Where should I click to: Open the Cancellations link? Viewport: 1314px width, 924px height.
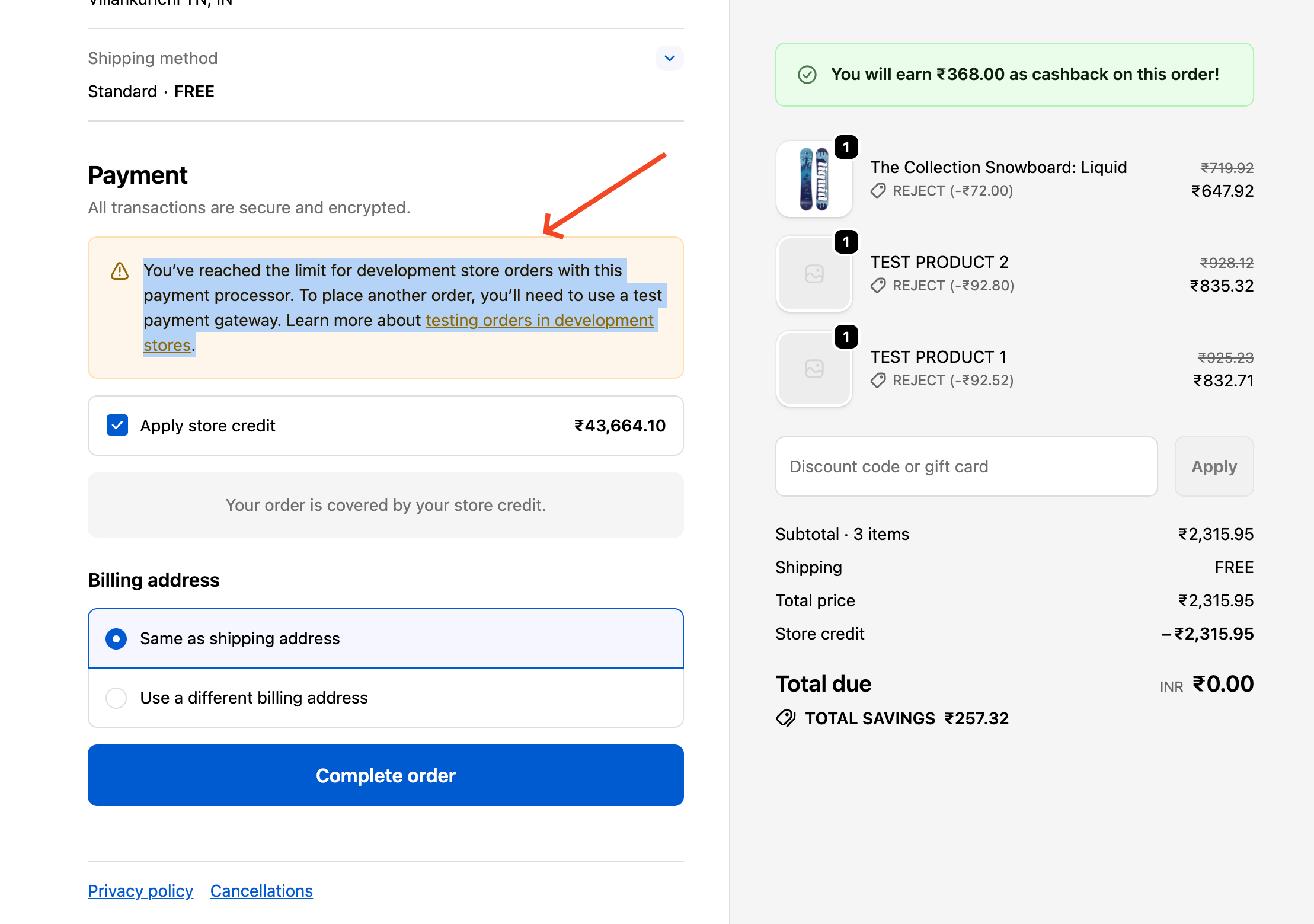click(x=261, y=891)
